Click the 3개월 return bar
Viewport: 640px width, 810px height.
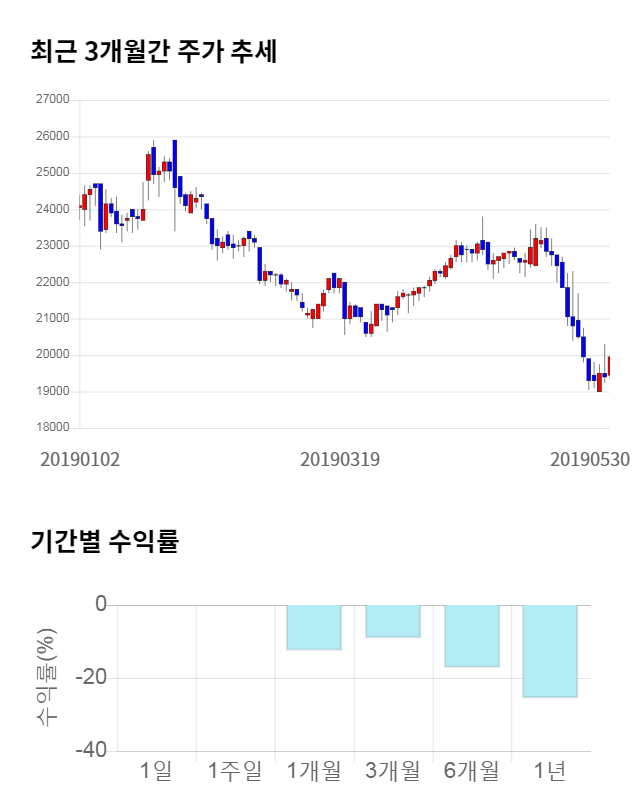pyautogui.click(x=393, y=621)
